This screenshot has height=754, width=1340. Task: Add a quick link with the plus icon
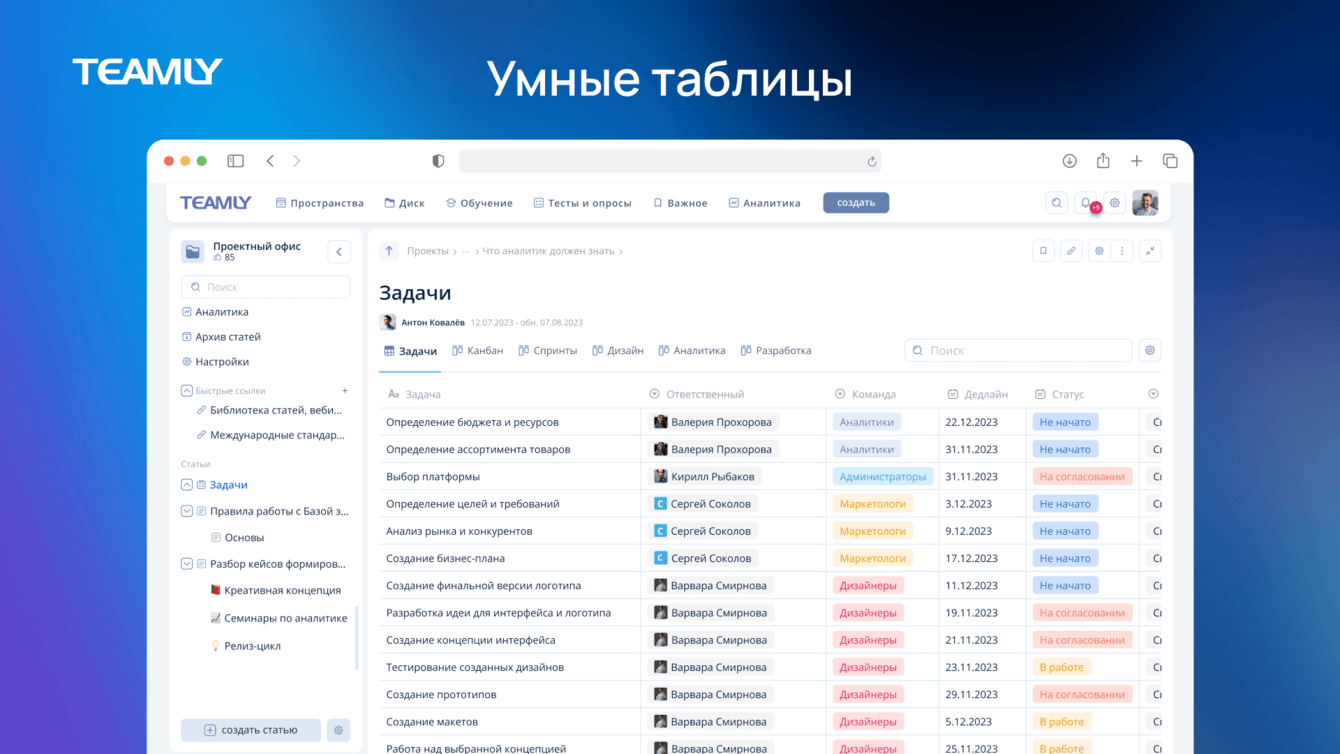click(345, 391)
